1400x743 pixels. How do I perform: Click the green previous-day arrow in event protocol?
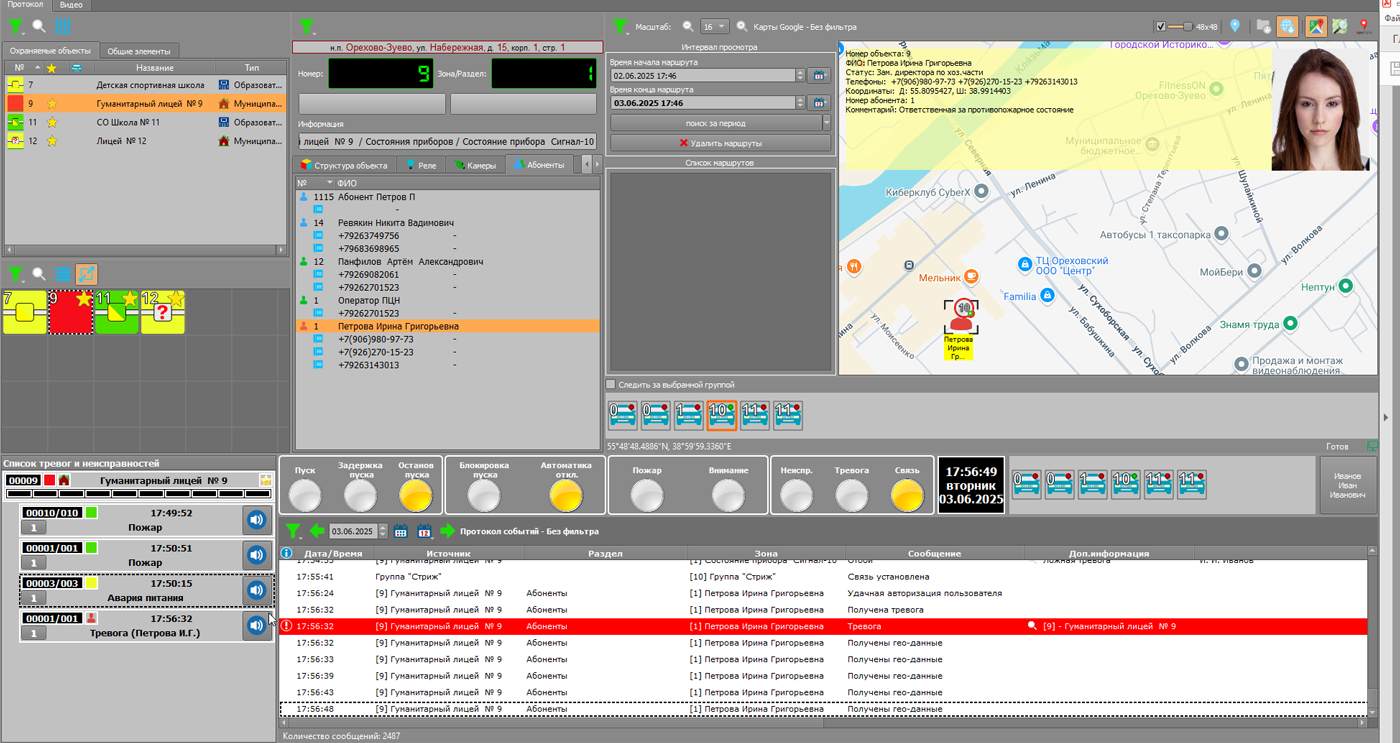[x=317, y=531]
